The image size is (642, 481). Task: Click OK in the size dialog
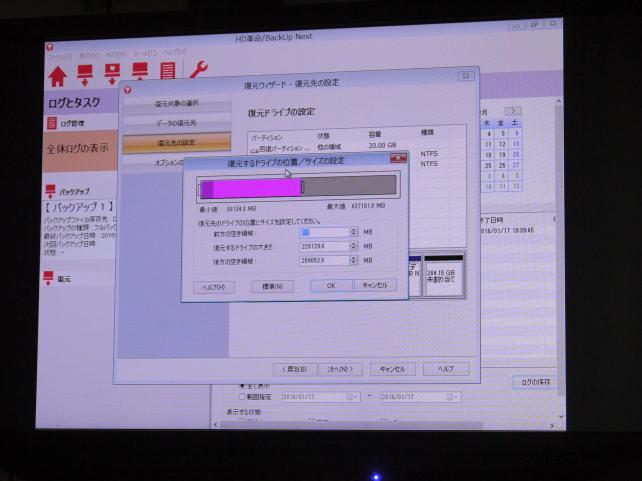(331, 285)
